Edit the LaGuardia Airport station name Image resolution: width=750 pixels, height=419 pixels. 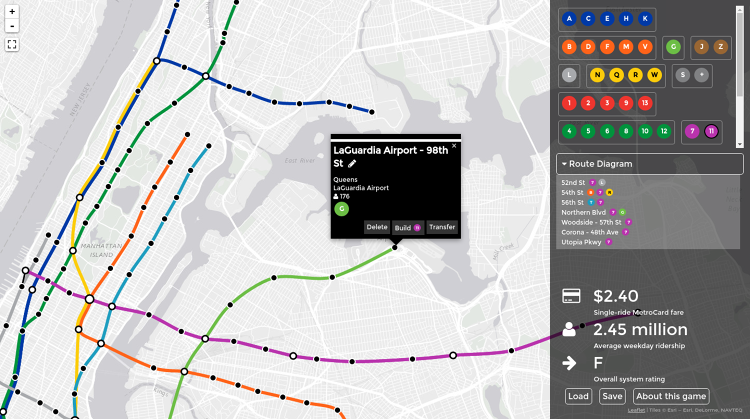(352, 164)
